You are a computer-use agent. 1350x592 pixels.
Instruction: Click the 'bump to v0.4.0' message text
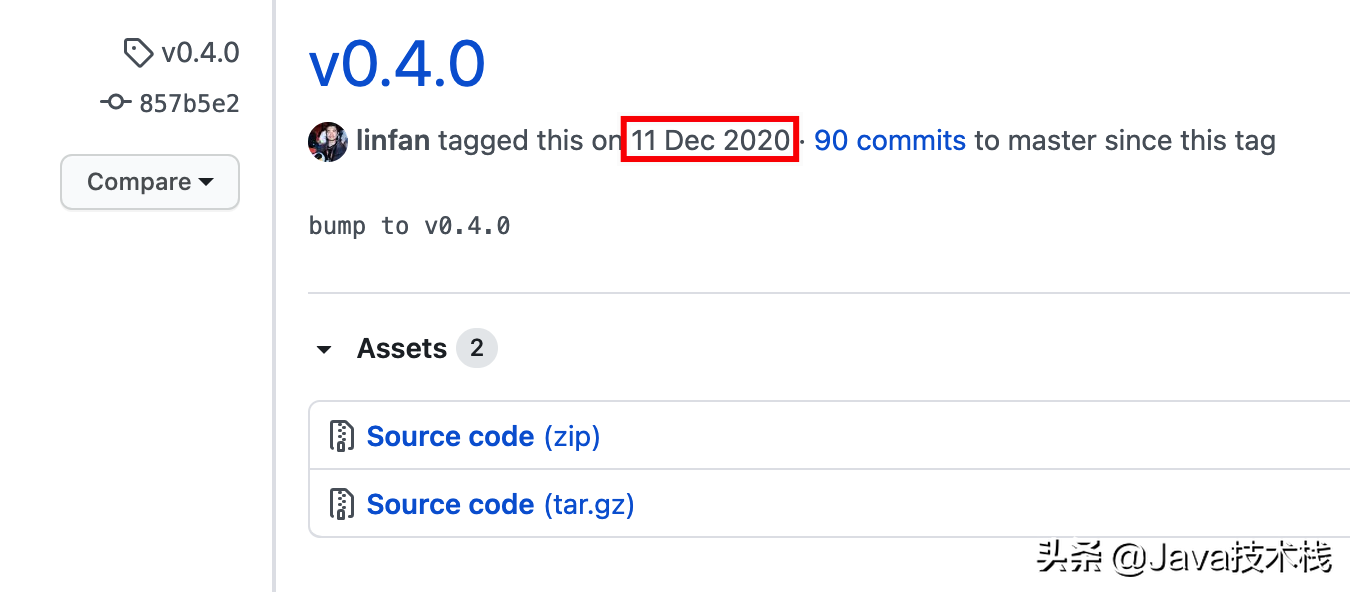(410, 226)
